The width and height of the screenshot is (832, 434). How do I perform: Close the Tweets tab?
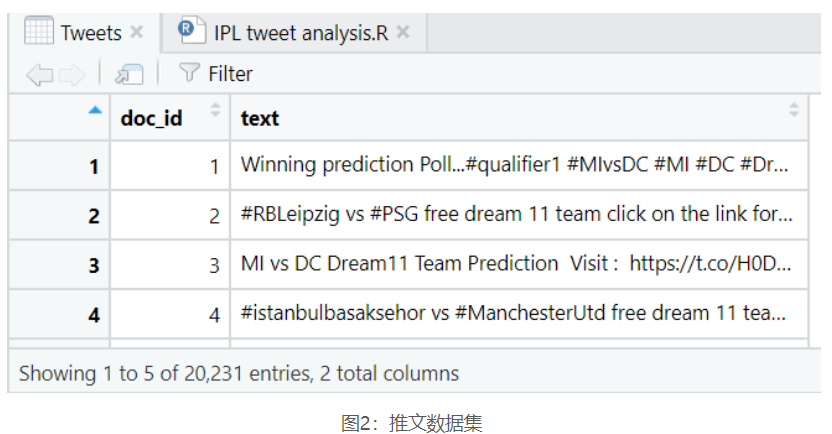(138, 32)
